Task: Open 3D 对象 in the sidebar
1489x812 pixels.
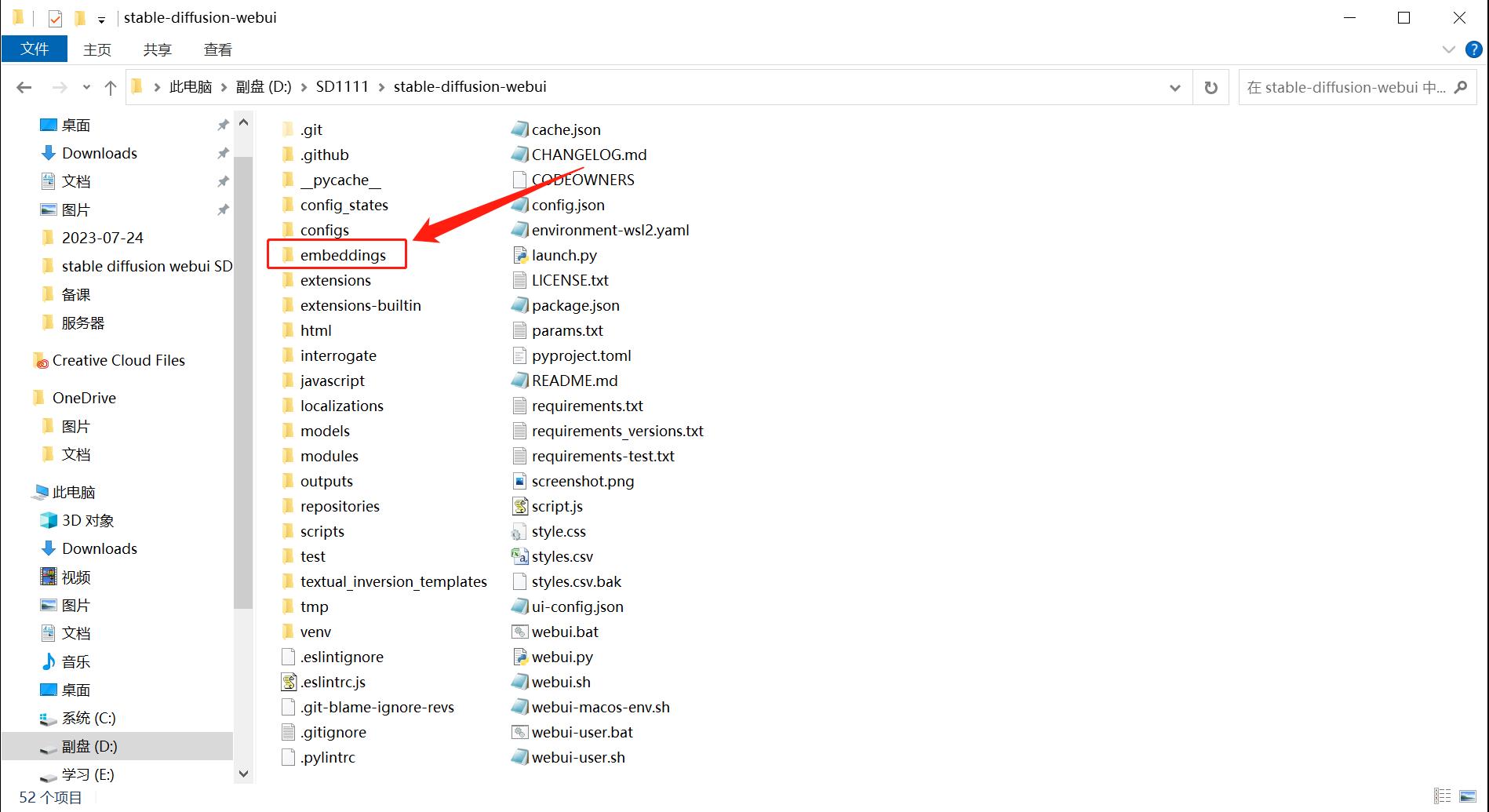Action: pos(88,520)
